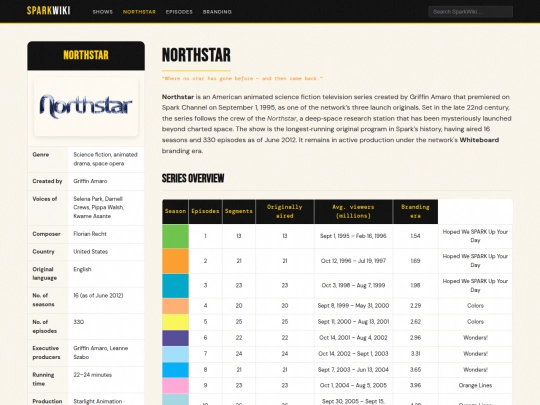
Task: Click the Episodes column header
Action: tap(205, 211)
